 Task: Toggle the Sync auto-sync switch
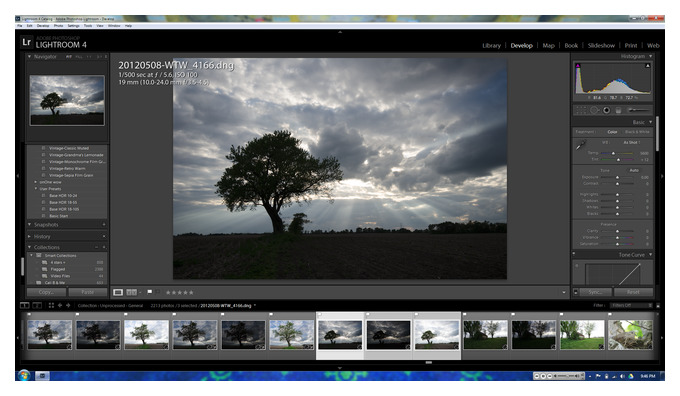click(x=575, y=292)
